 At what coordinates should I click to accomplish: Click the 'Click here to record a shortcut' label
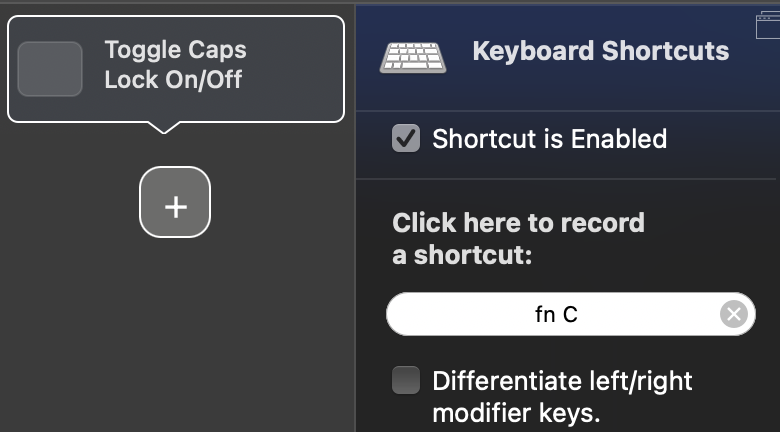[x=518, y=222]
